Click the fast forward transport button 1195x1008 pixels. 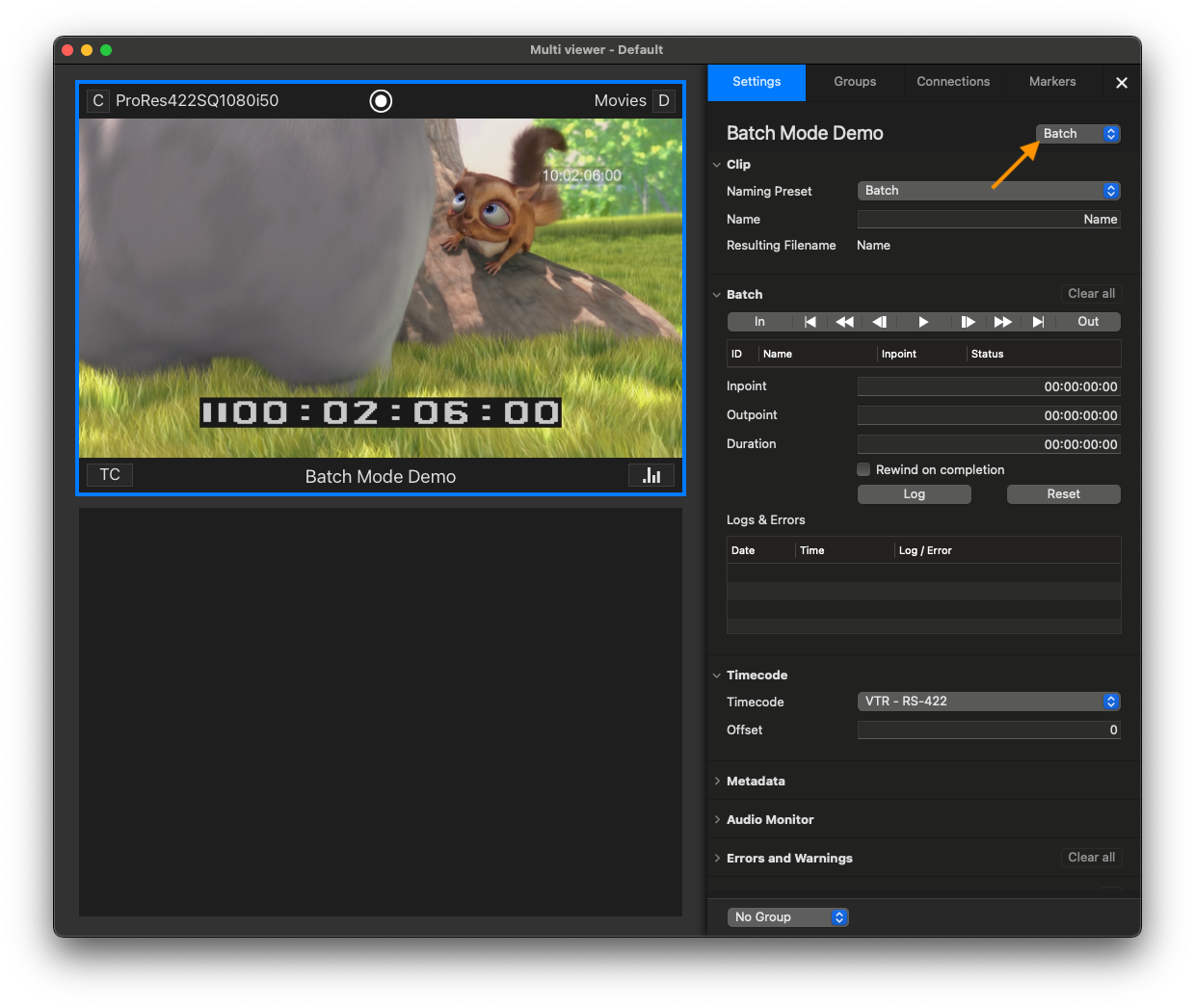point(1002,322)
